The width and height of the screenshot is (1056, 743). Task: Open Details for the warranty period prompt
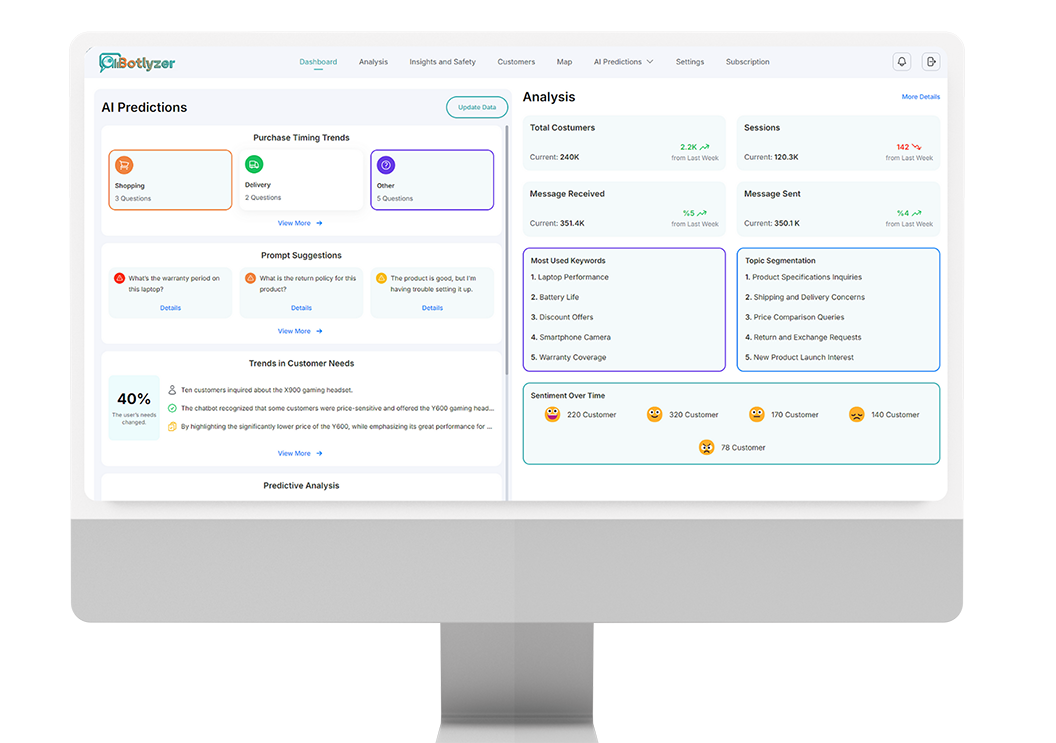pyautogui.click(x=170, y=308)
